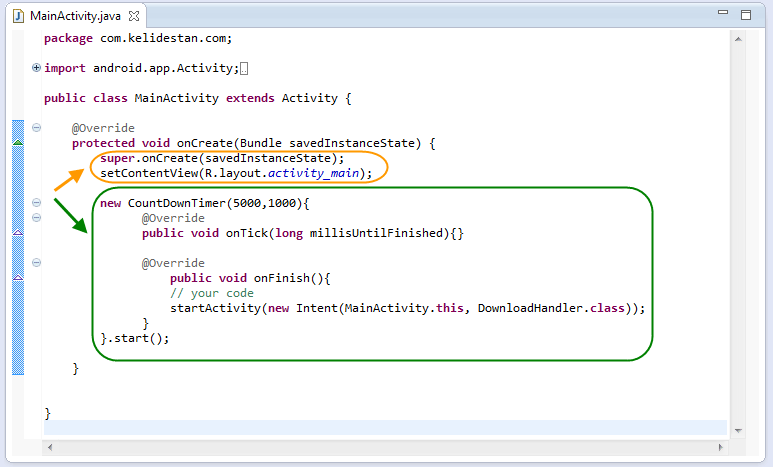Click the override marker beside onTick

(x=18, y=232)
